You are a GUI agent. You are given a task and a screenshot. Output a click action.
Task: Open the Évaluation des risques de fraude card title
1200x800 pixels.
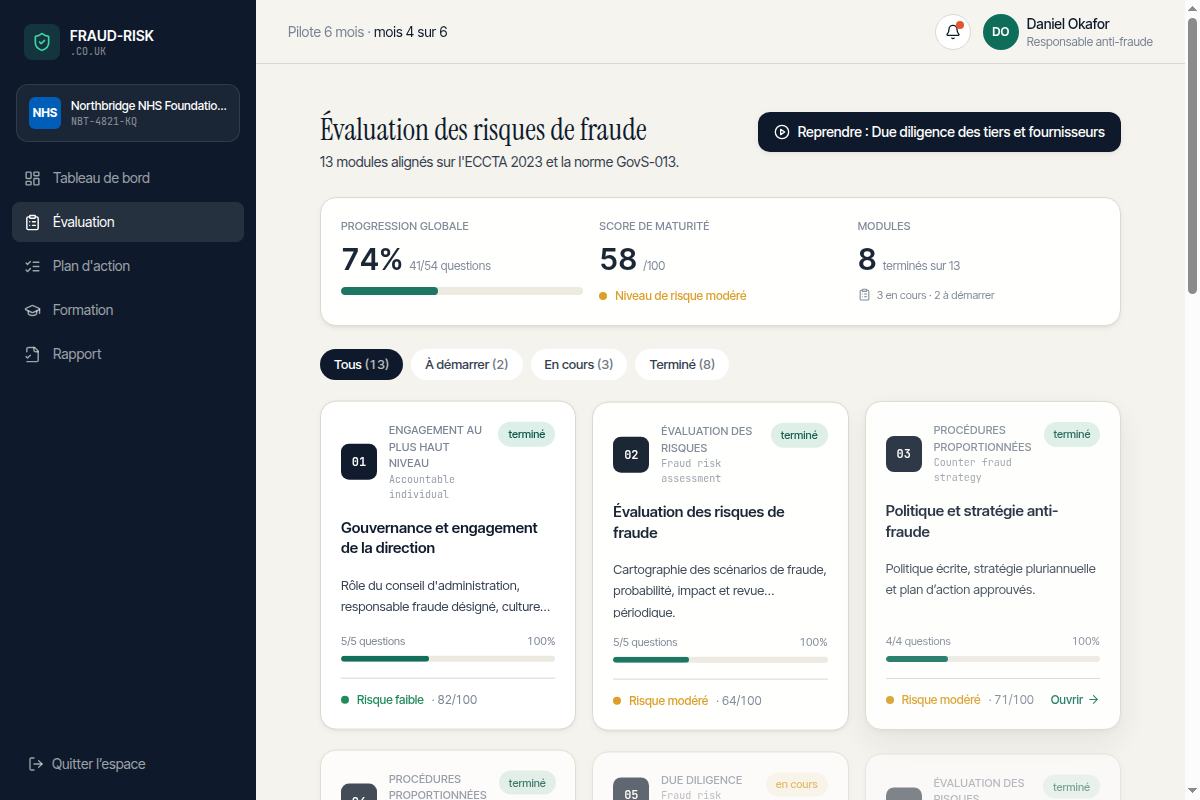click(699, 522)
